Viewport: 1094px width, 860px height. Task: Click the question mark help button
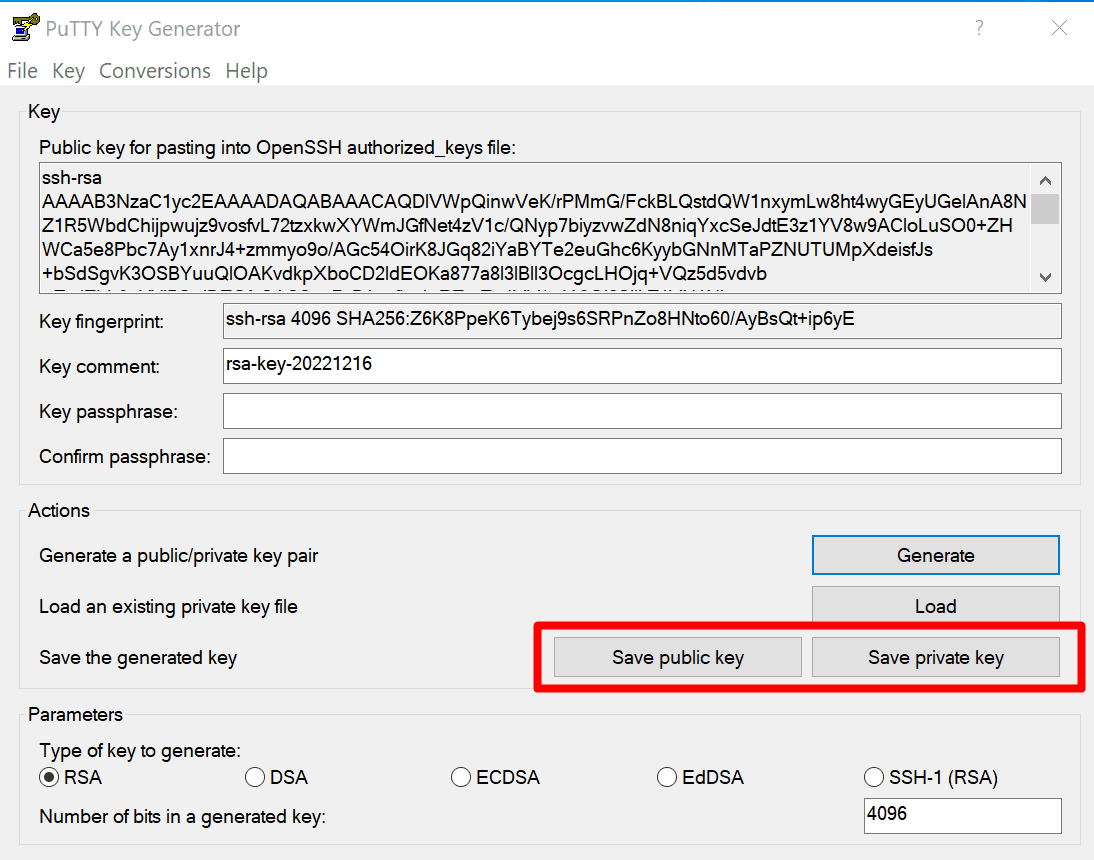[x=980, y=28]
